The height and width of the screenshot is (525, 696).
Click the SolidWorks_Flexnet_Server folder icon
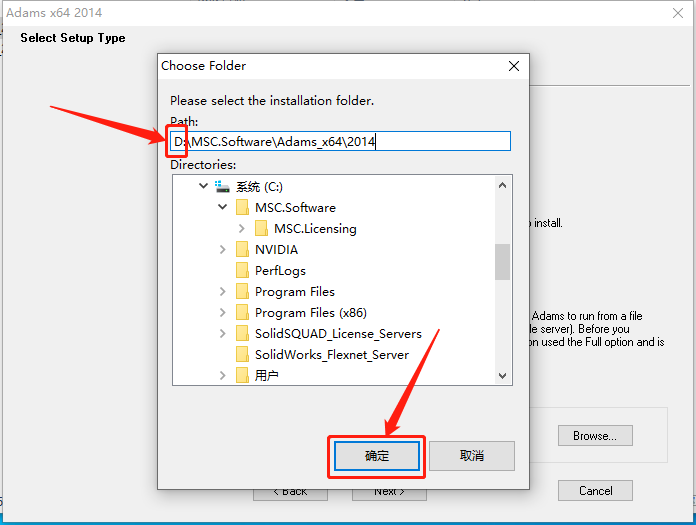click(x=242, y=355)
